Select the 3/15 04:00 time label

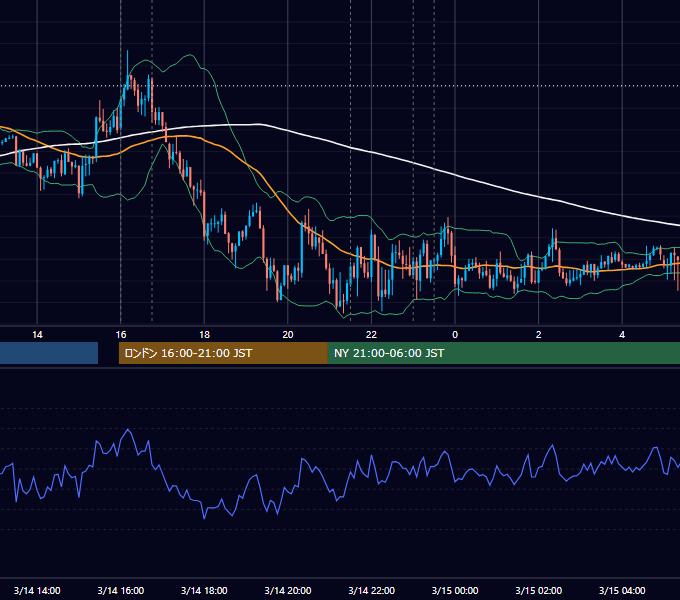tap(622, 590)
